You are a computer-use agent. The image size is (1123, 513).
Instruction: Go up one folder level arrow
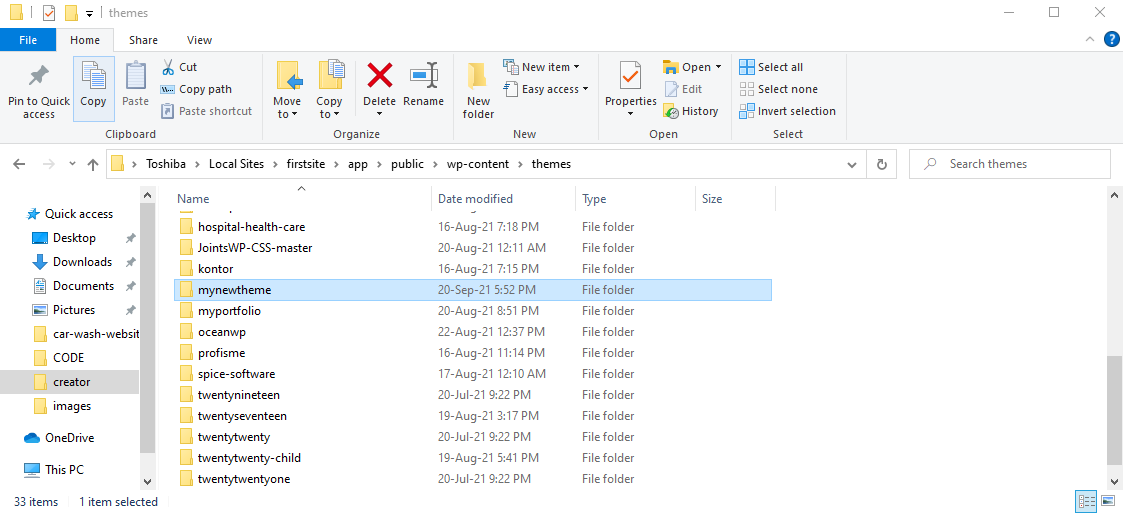[93, 164]
